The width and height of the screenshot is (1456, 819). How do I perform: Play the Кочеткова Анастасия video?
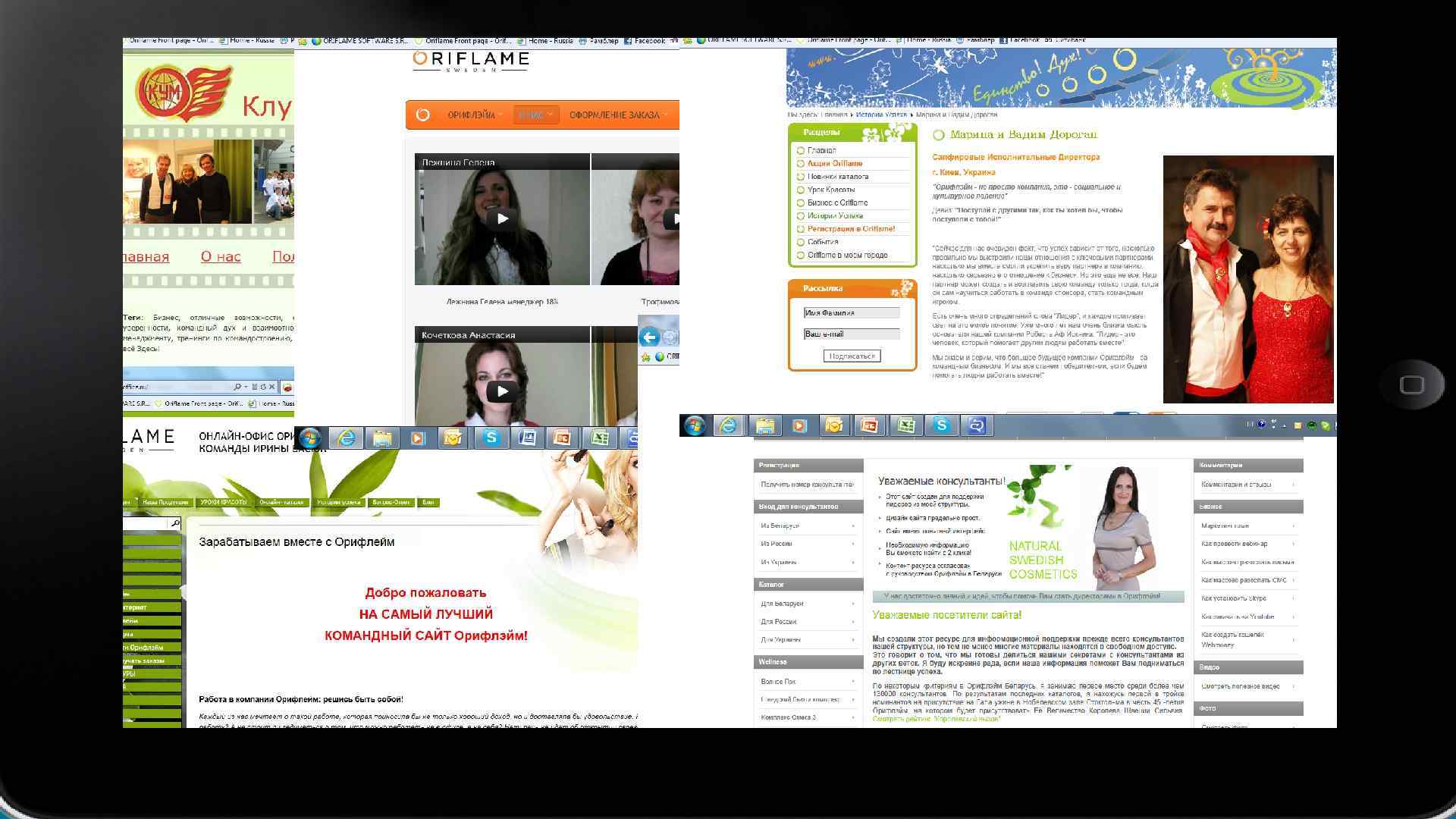point(501,391)
